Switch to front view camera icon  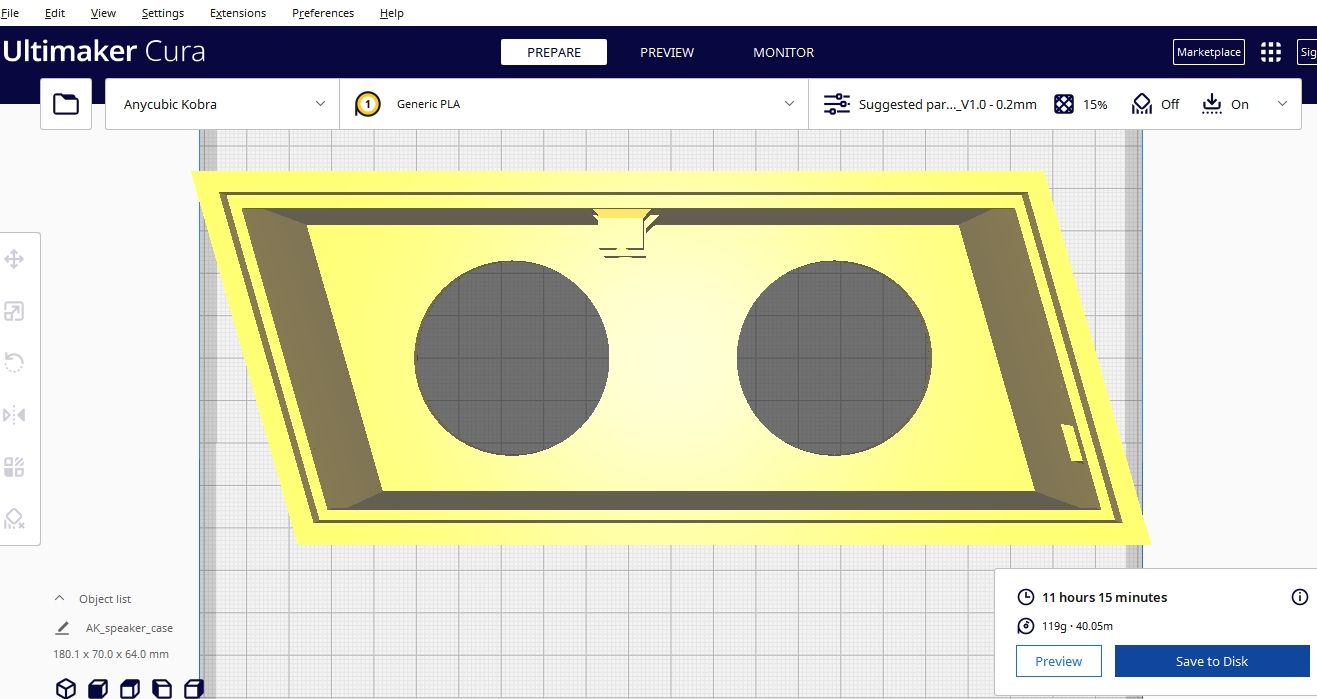(98, 688)
